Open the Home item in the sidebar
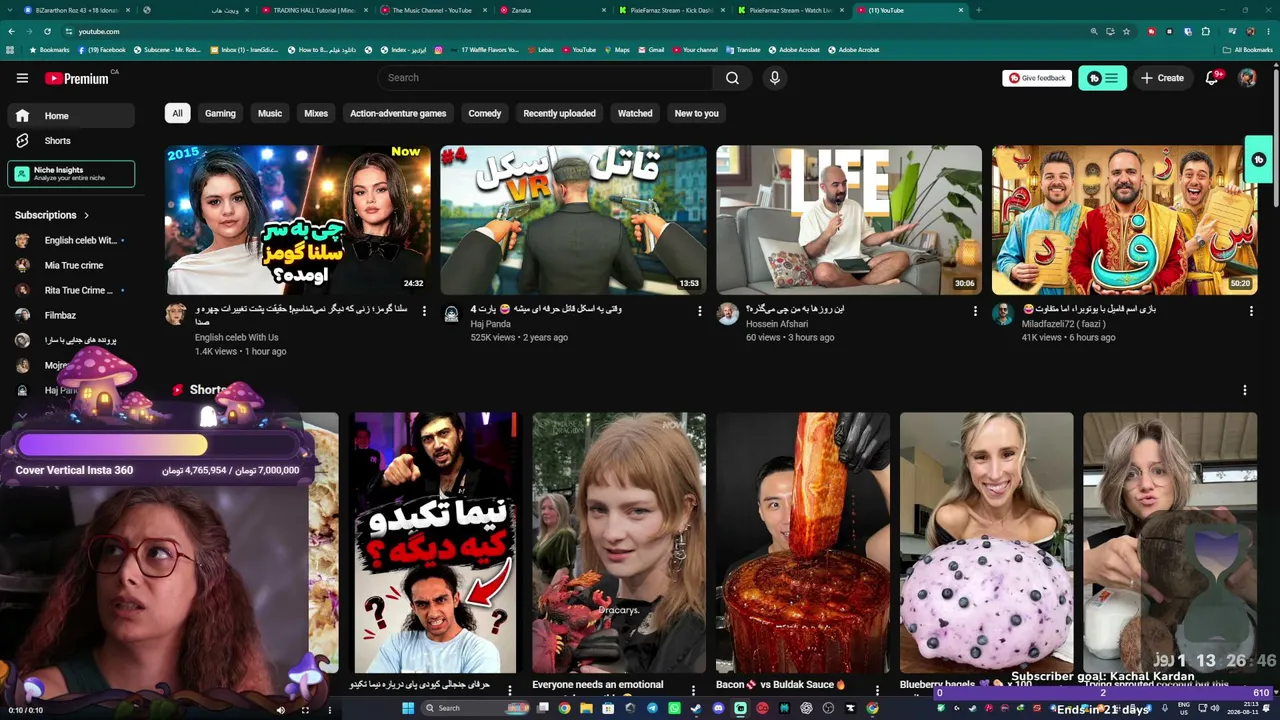 70,116
